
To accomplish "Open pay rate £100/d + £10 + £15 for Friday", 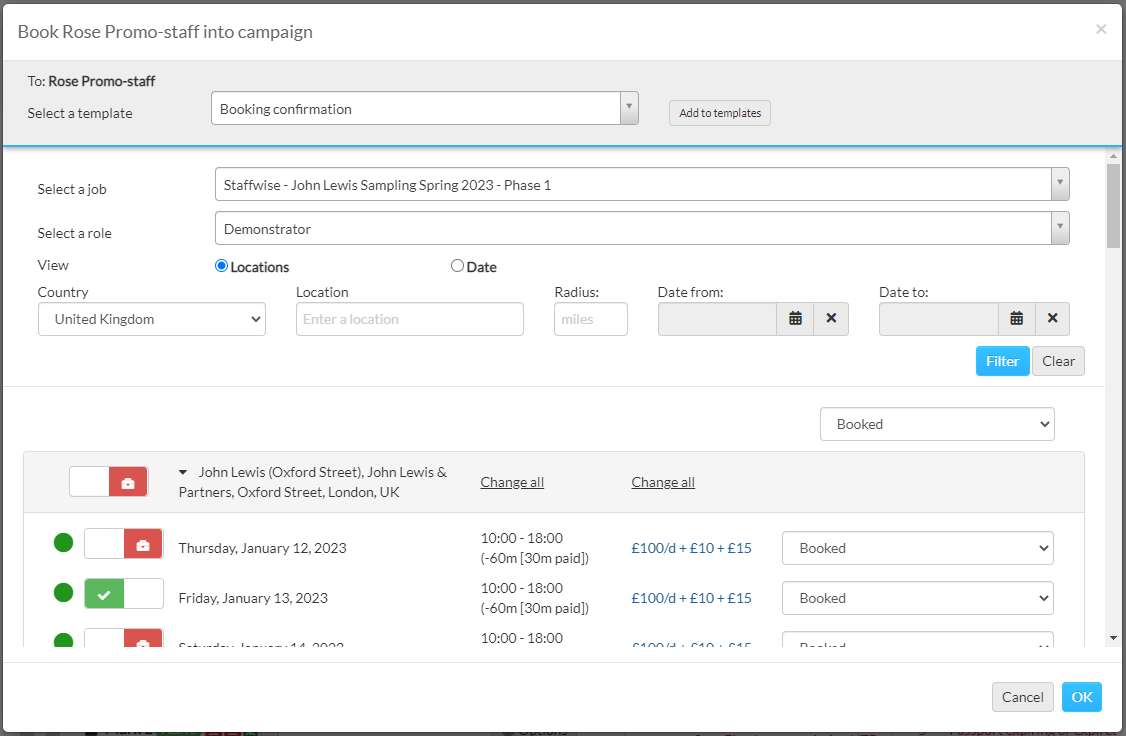I will point(692,598).
